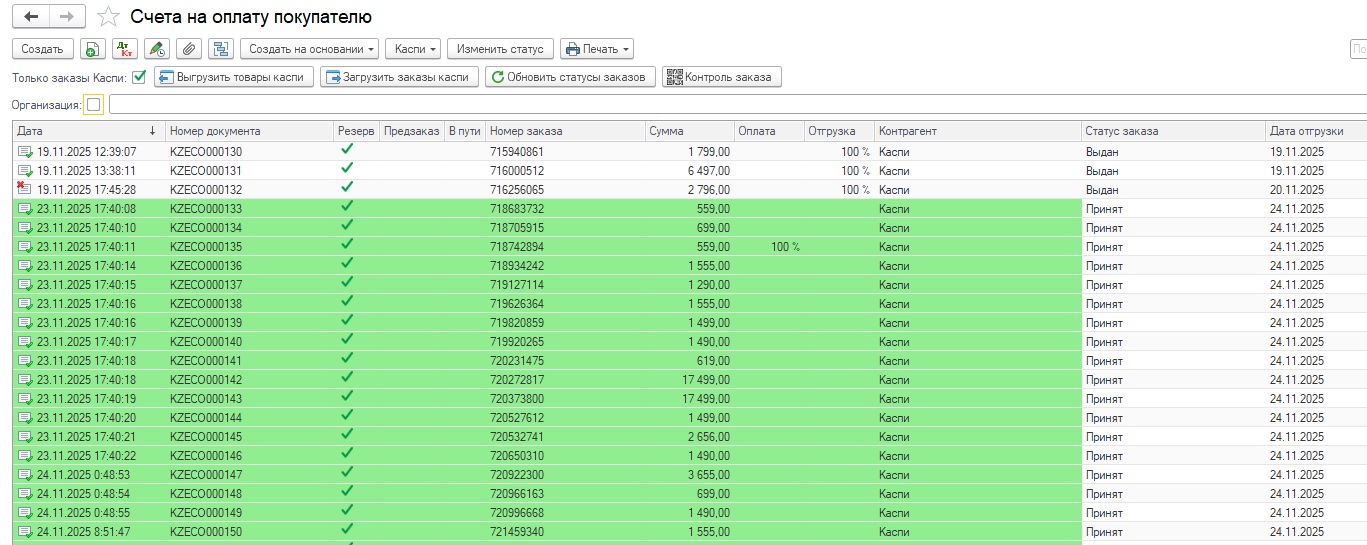Screen dimensions: 1367x545
Task: Click the back navigation arrow
Action: [x=31, y=17]
